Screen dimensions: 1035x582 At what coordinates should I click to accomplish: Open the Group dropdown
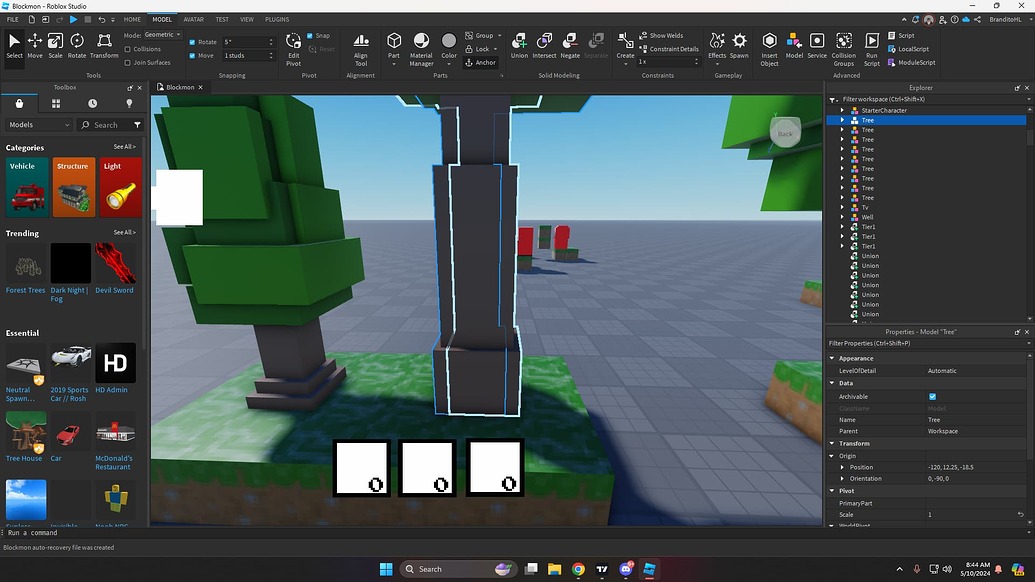(x=483, y=36)
